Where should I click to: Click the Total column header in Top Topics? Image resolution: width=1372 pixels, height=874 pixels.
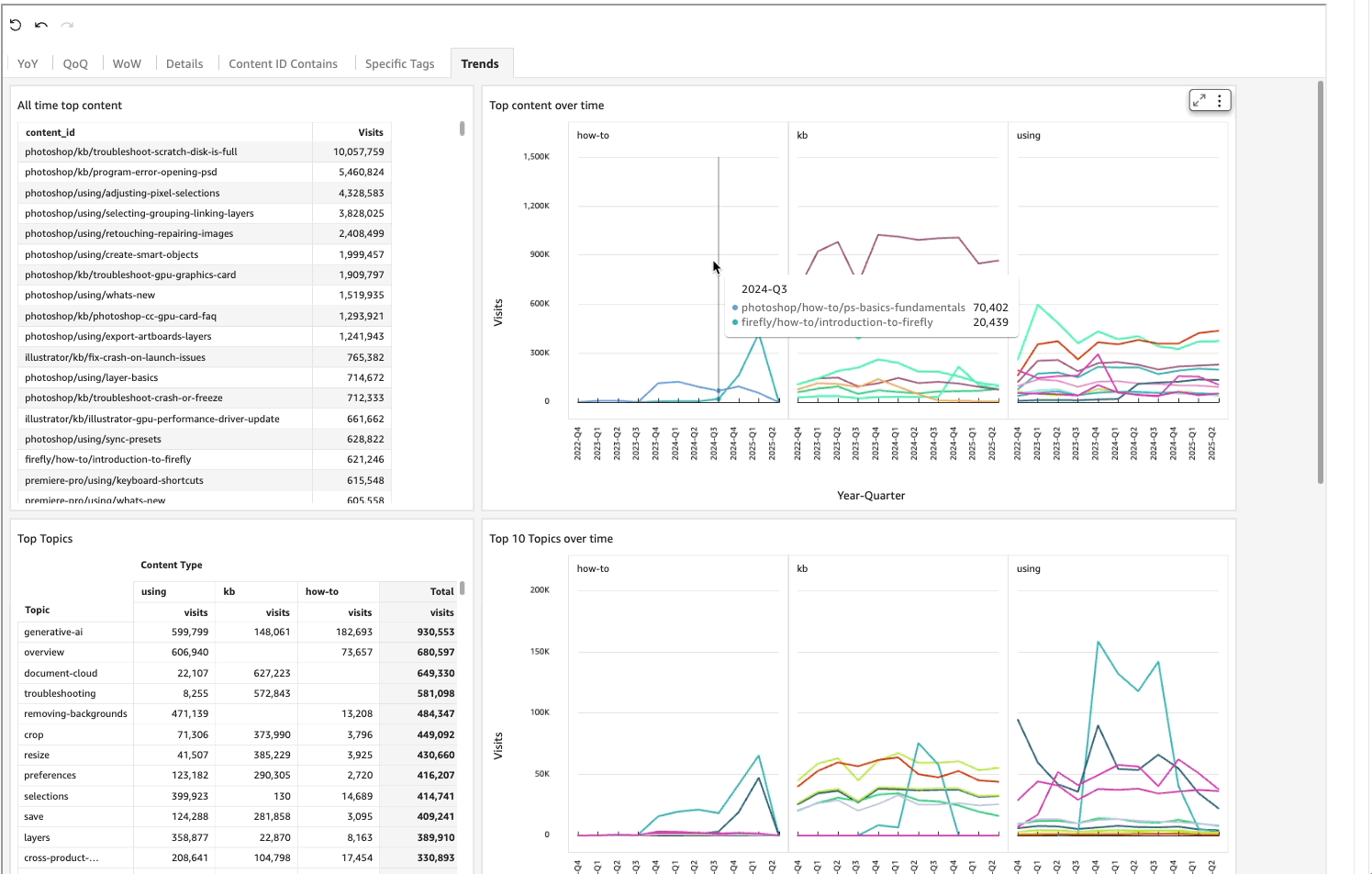click(441, 591)
